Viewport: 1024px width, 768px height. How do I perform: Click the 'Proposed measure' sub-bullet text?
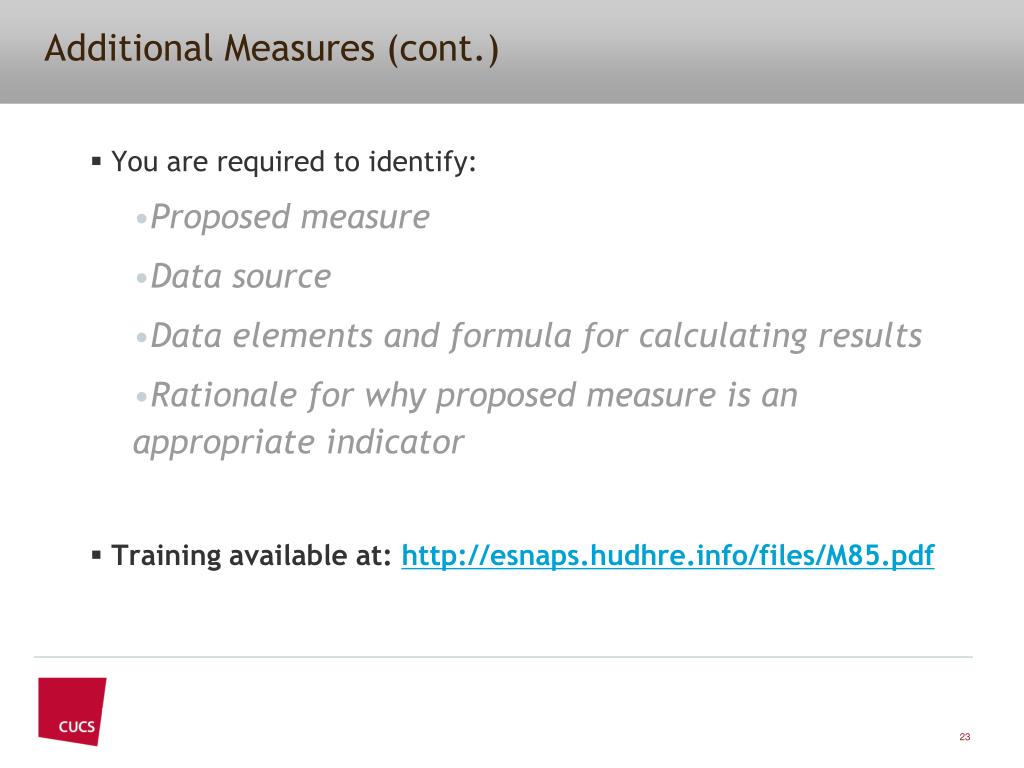click(x=290, y=217)
